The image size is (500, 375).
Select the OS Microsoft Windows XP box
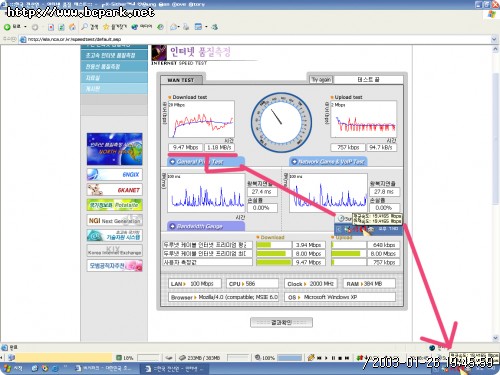pos(340,297)
